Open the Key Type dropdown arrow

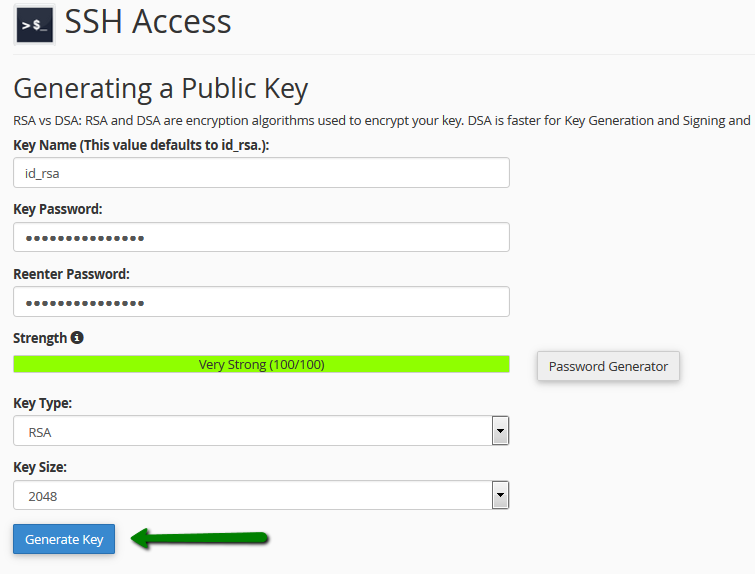click(500, 430)
